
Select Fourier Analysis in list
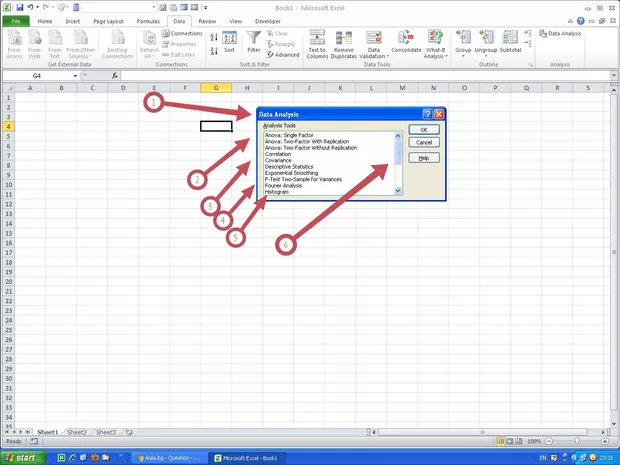coord(284,186)
